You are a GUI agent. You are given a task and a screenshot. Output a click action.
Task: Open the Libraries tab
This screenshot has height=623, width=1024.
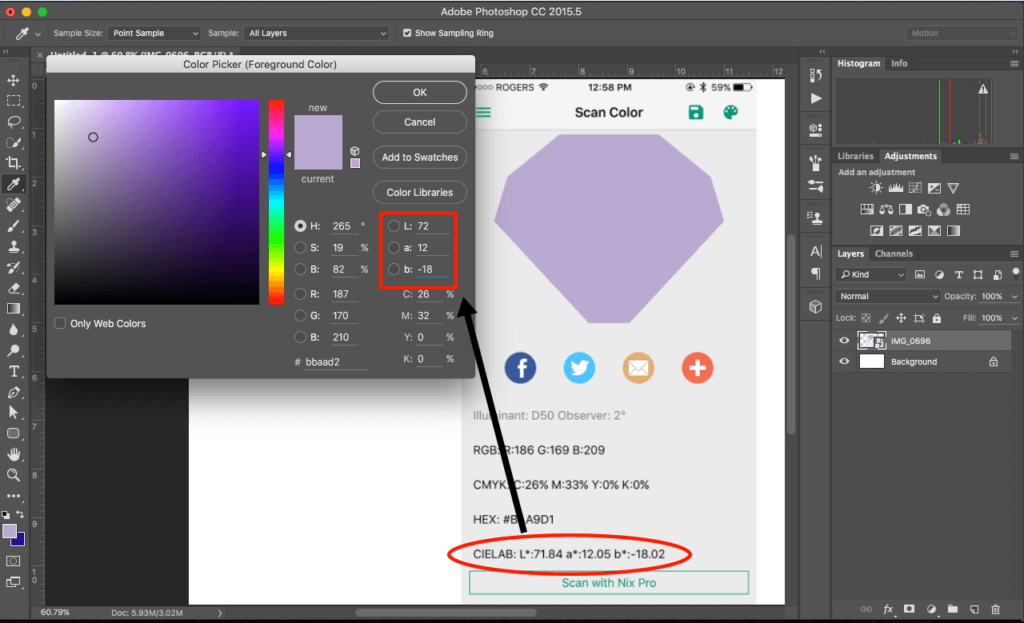(x=855, y=156)
